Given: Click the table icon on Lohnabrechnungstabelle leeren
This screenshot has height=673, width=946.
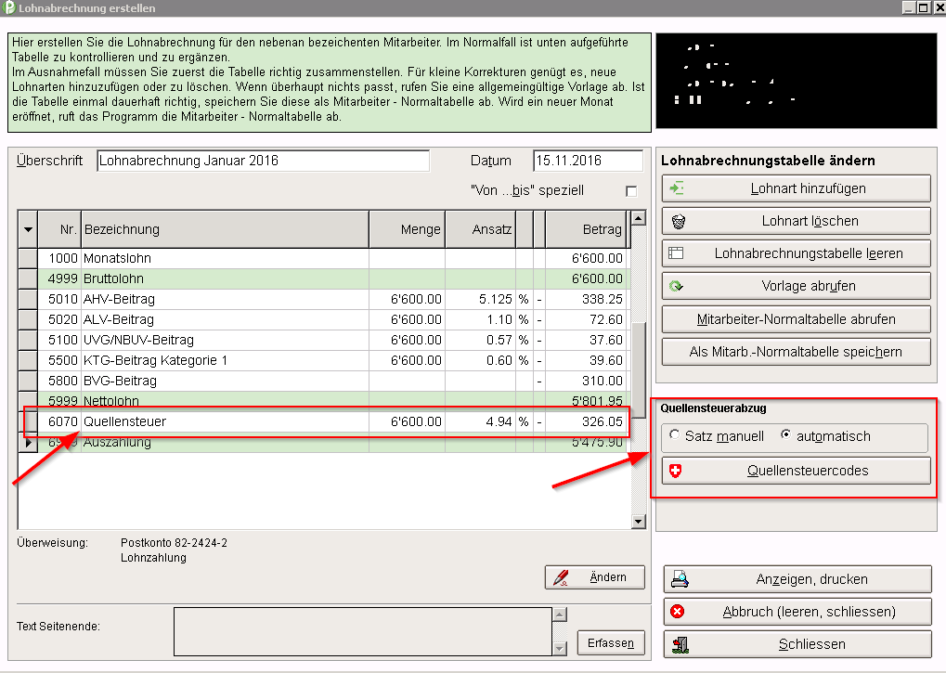Looking at the screenshot, I should (x=676, y=254).
